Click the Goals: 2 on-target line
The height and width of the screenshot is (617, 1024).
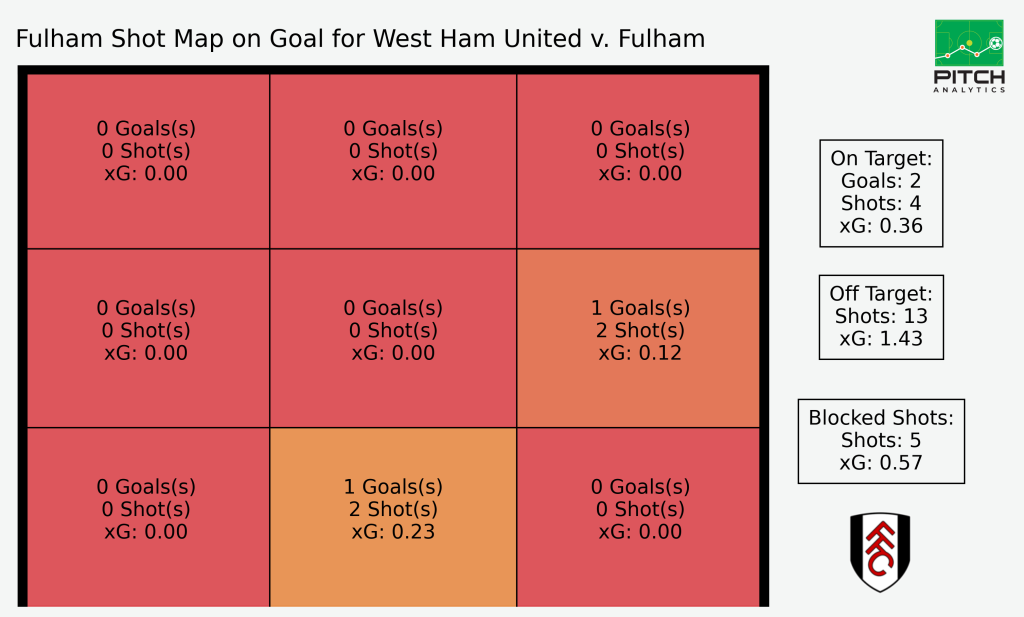click(881, 181)
